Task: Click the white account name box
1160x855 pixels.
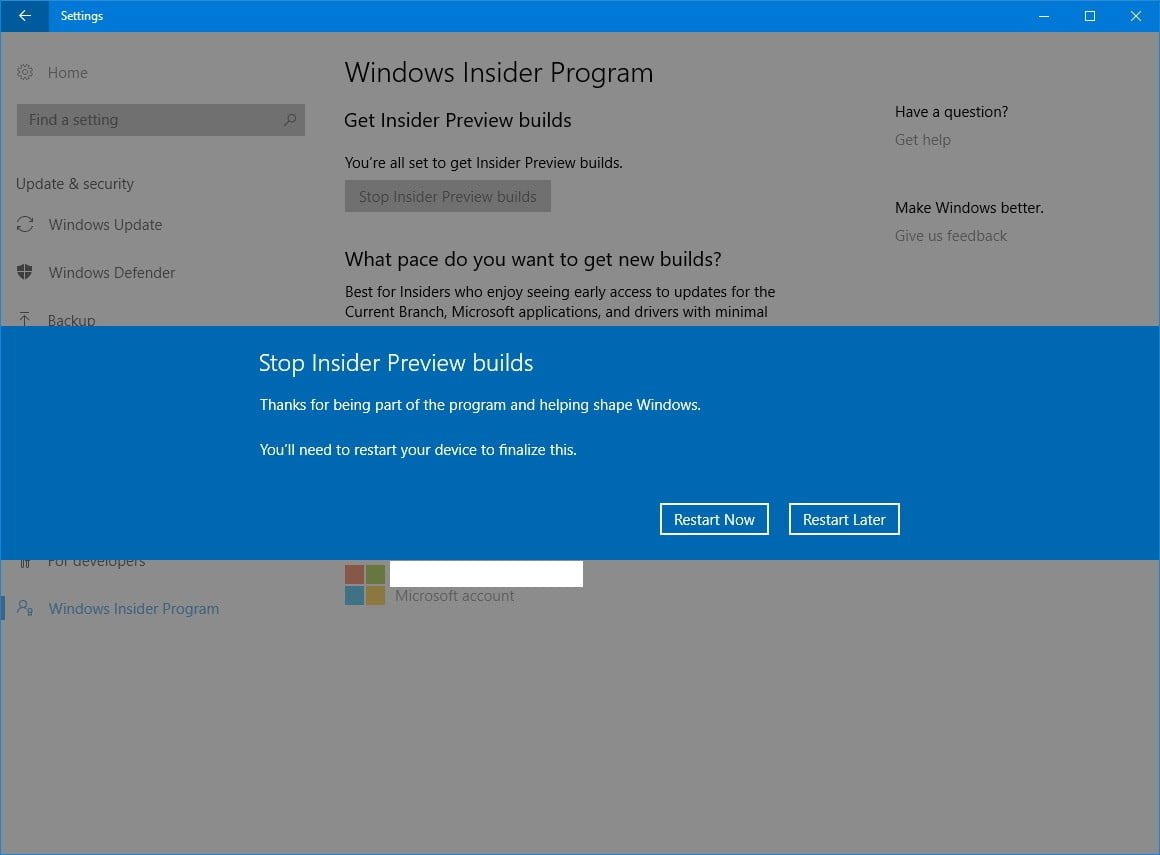Action: 486,573
